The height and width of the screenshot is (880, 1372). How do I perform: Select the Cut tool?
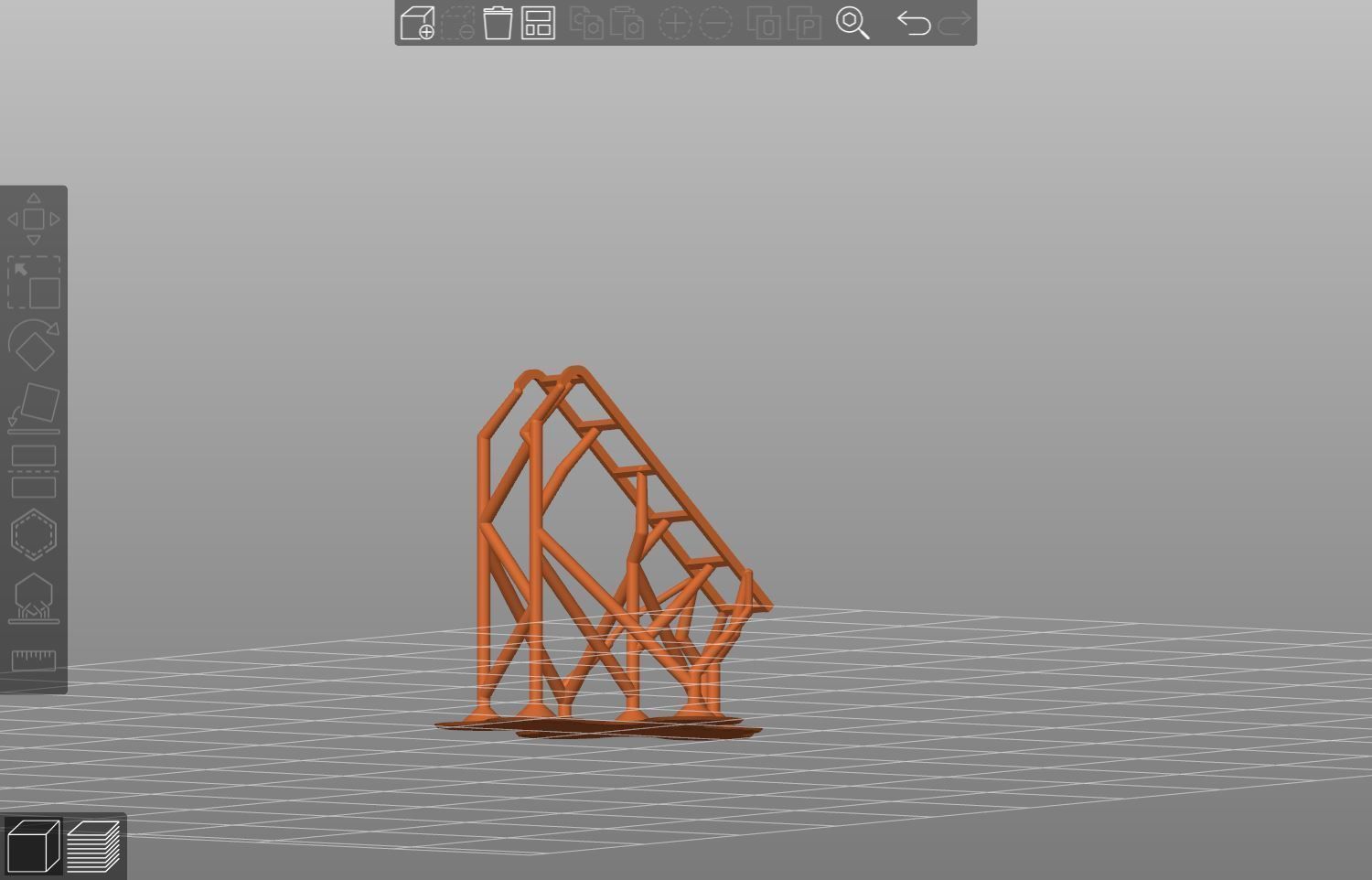point(34,471)
